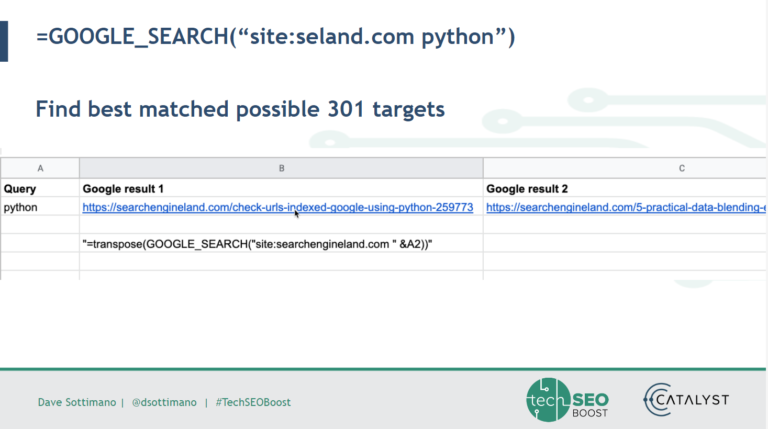The height and width of the screenshot is (429, 768).
Task: Click the 'python' cell
Action: click(40, 207)
